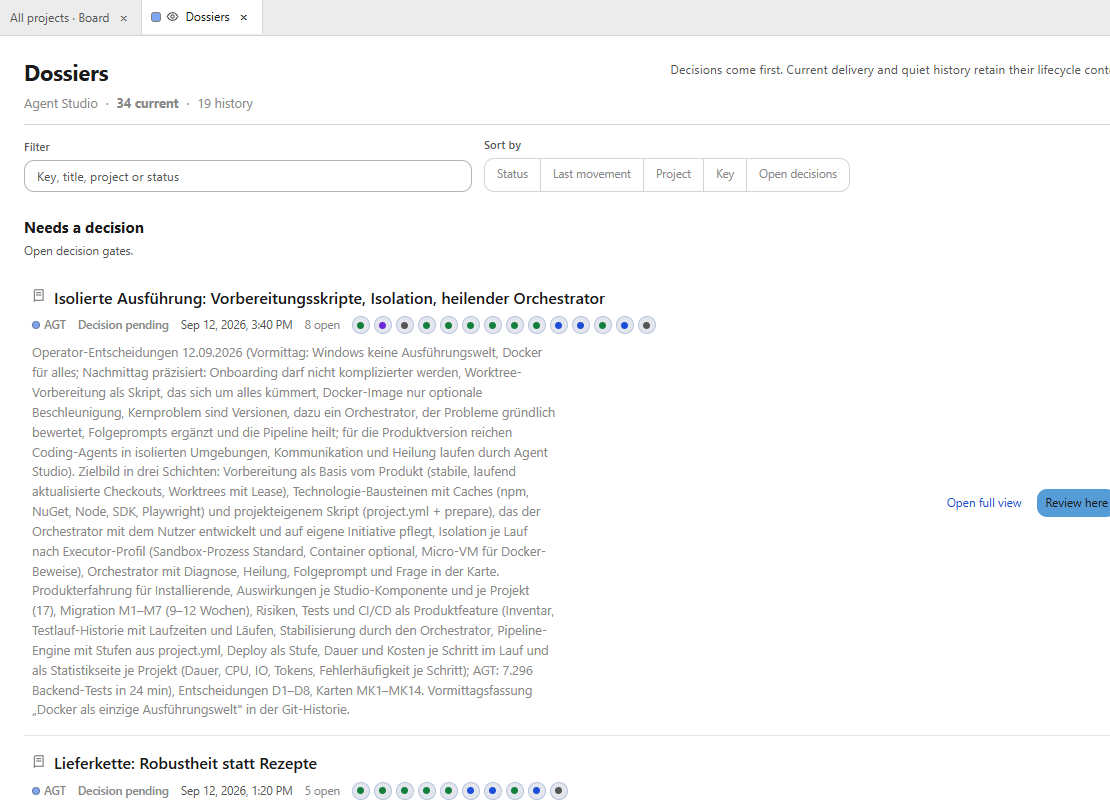1110x800 pixels.
Task: Open the Isolierte Ausführung dossier title
Action: click(x=329, y=299)
